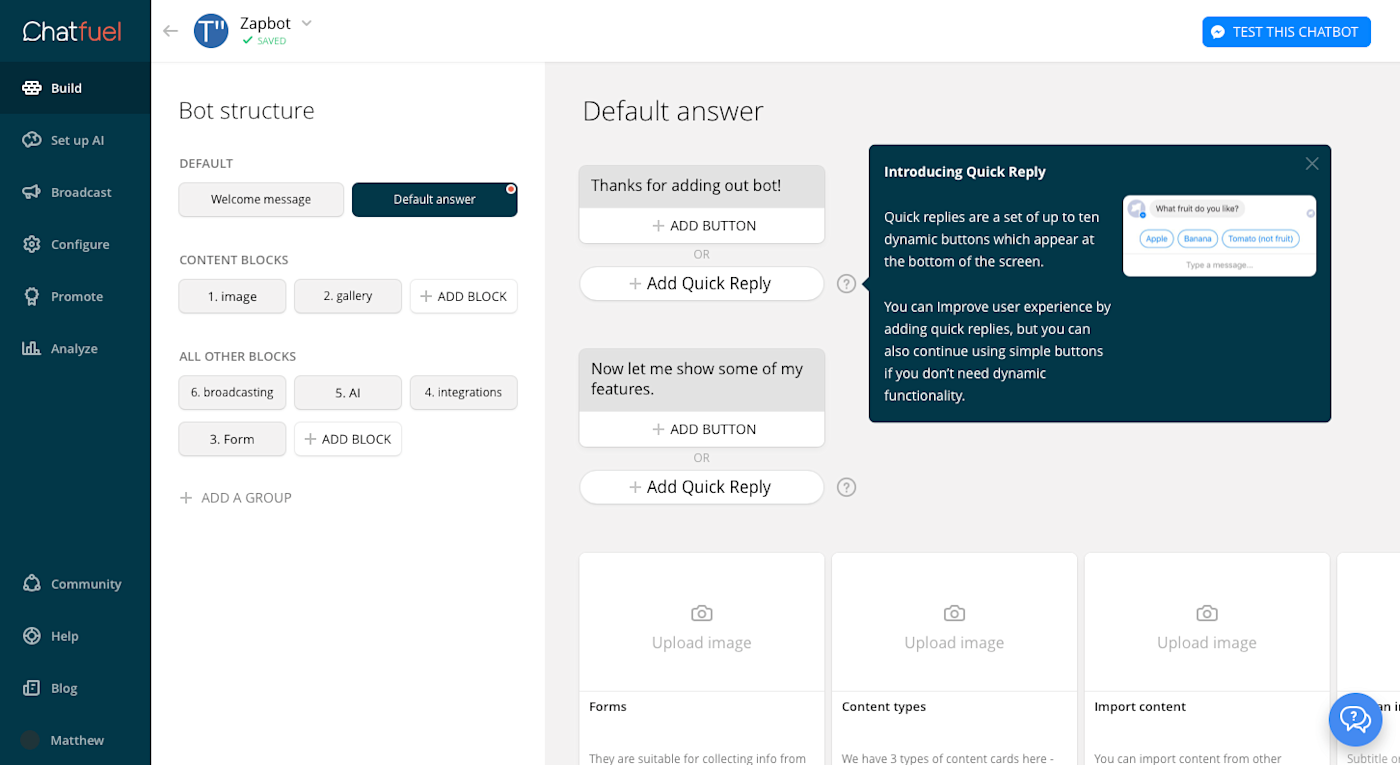Add block in Content Blocks group
The width and height of the screenshot is (1400, 765).
[464, 296]
